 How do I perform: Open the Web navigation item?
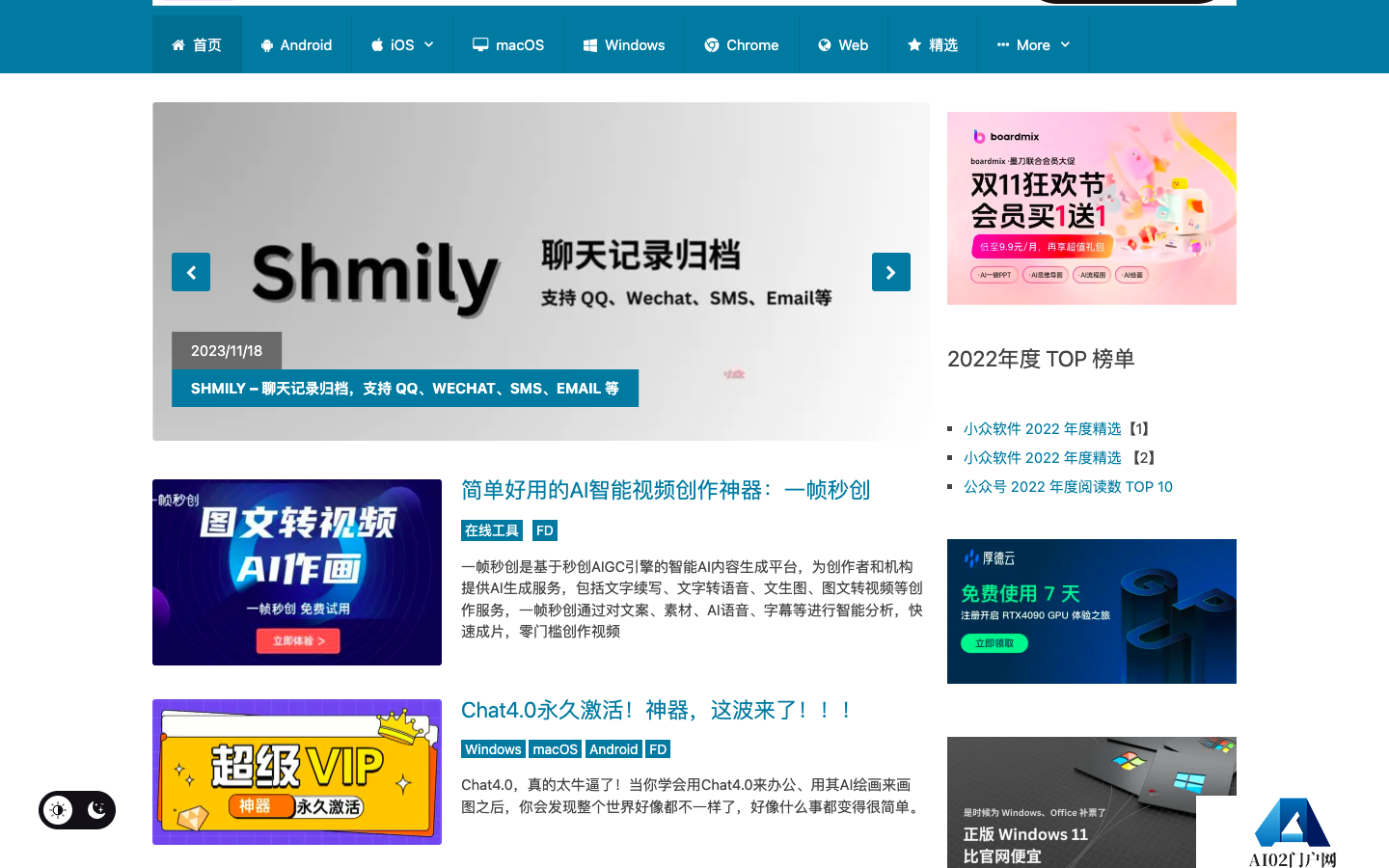point(843,45)
